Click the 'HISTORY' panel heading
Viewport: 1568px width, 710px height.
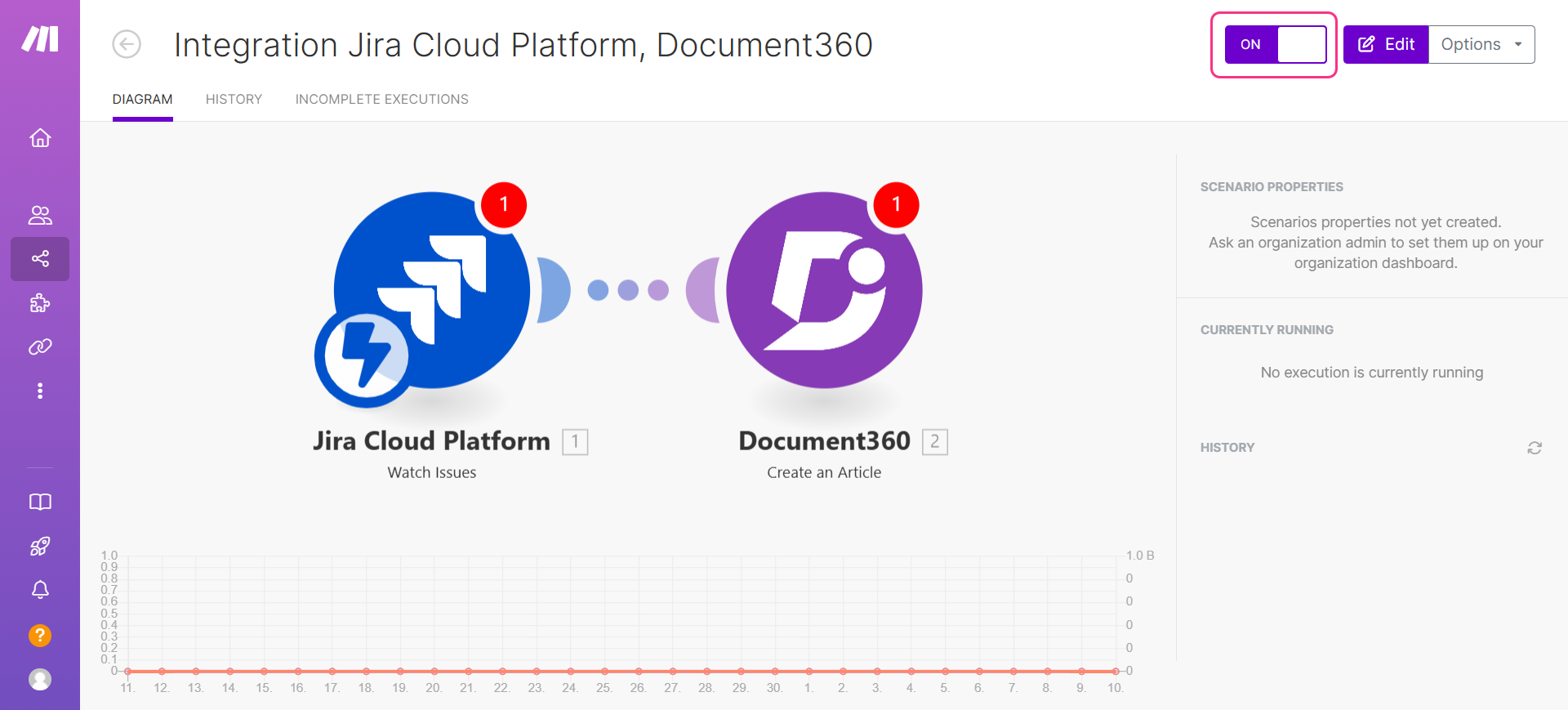click(1227, 448)
